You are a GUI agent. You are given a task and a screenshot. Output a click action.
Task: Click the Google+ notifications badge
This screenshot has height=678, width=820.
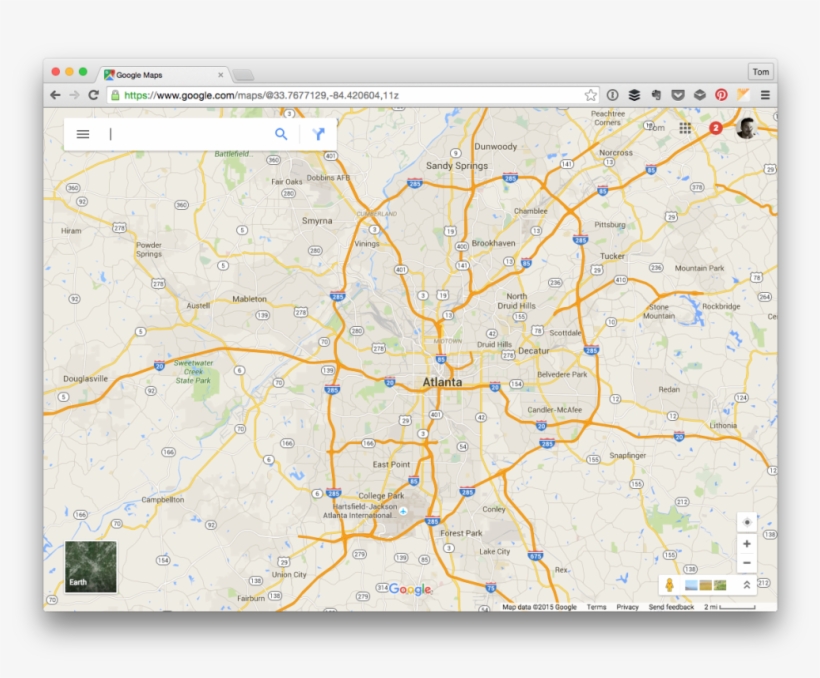point(714,128)
